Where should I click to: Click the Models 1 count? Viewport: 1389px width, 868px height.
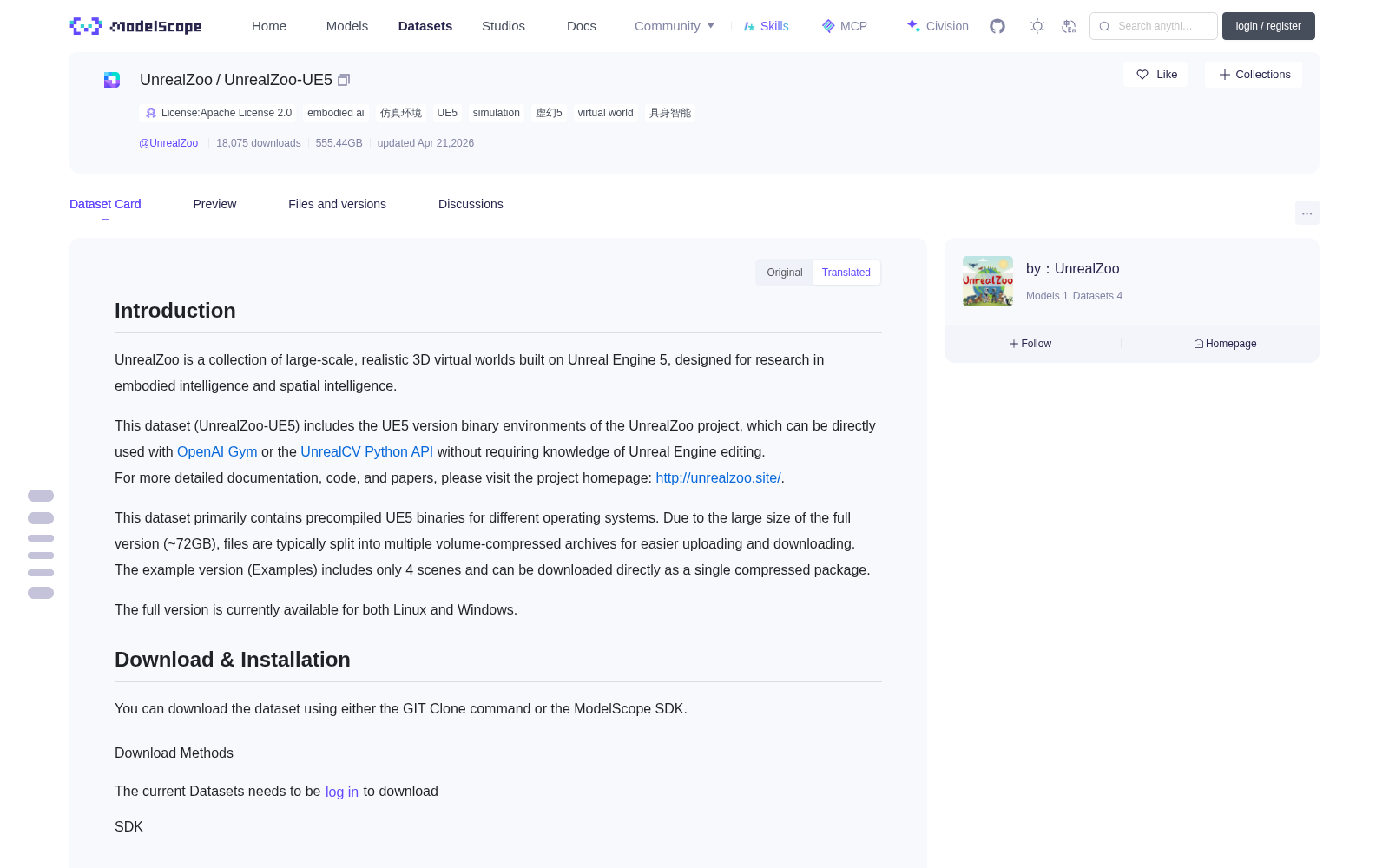point(1047,296)
